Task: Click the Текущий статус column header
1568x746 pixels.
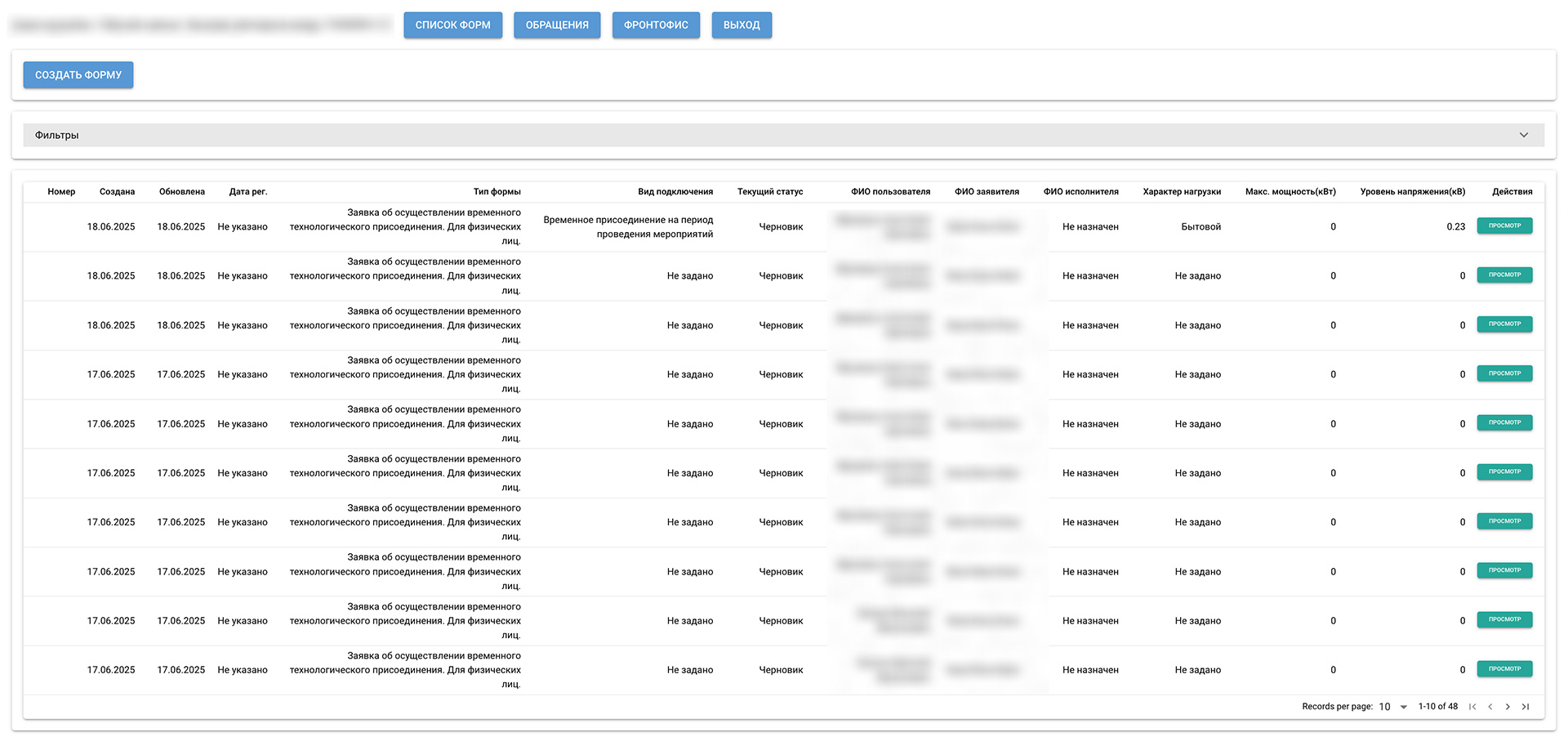Action: [x=770, y=192]
